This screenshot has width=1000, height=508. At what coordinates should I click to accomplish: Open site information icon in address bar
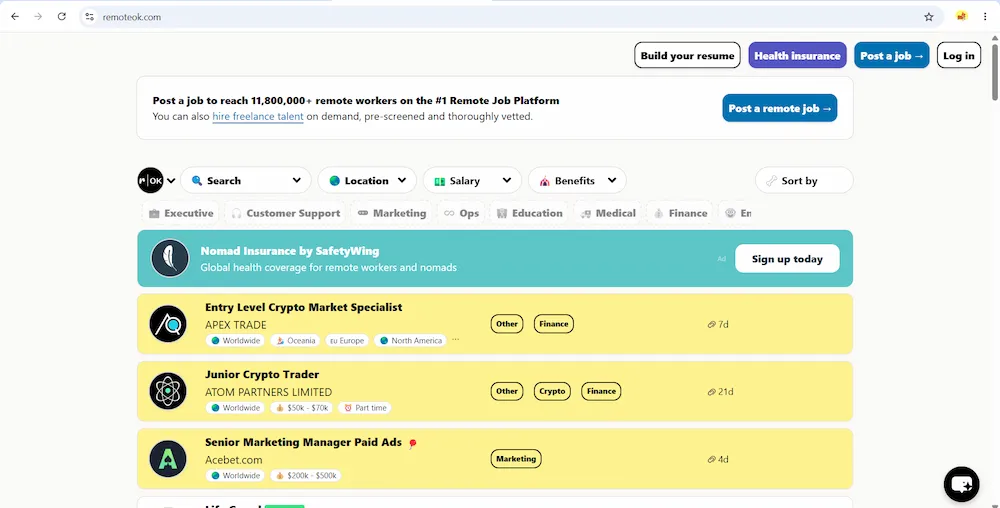89,17
